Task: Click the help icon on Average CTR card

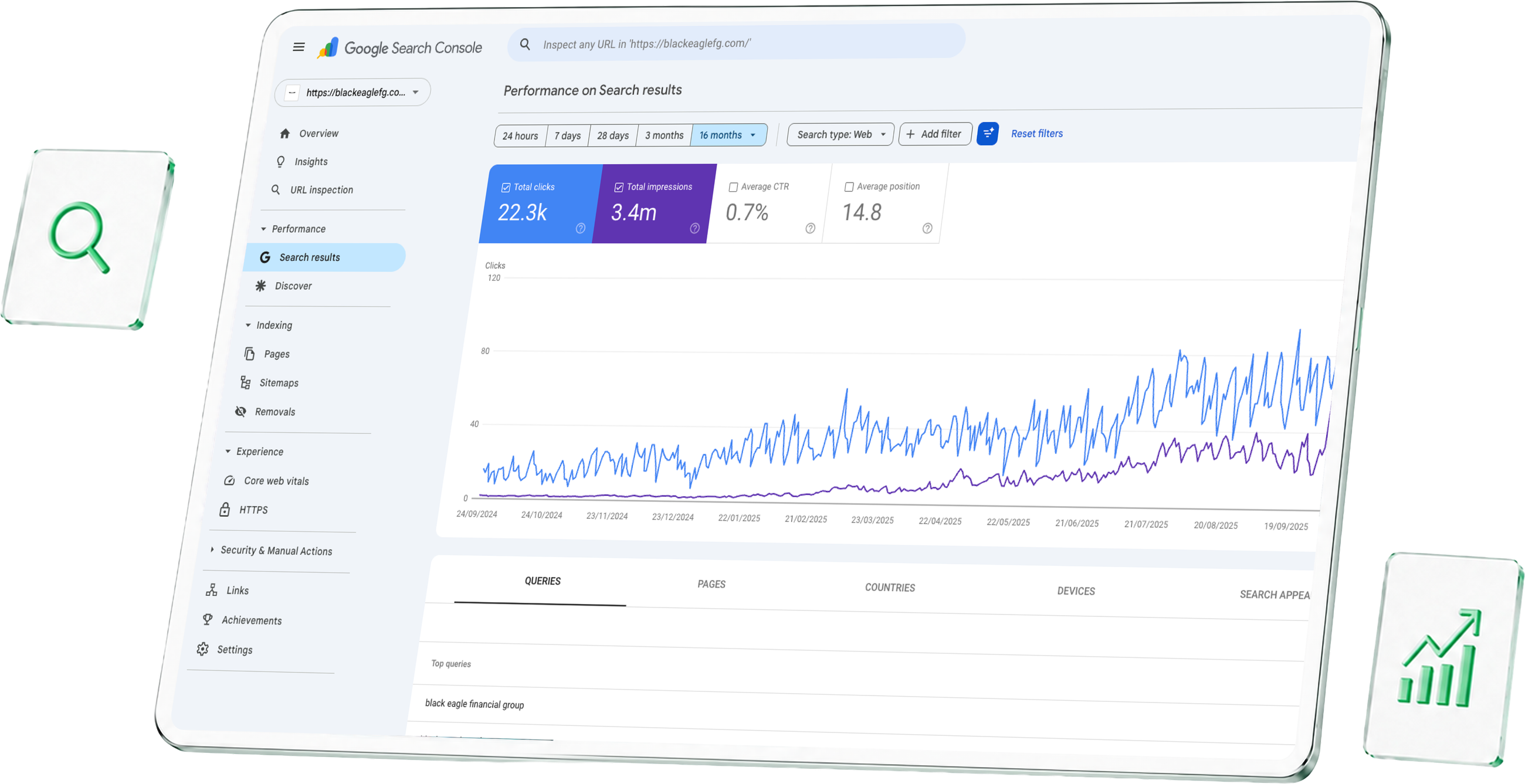Action: pos(810,228)
